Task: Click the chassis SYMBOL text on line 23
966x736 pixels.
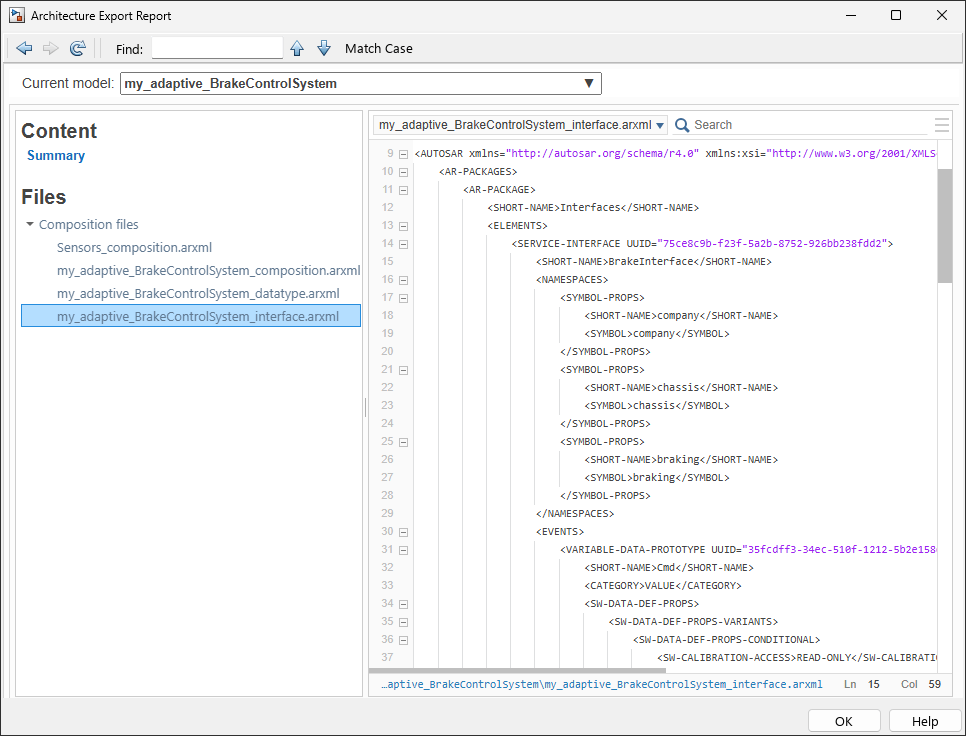Action: pyautogui.click(x=654, y=405)
